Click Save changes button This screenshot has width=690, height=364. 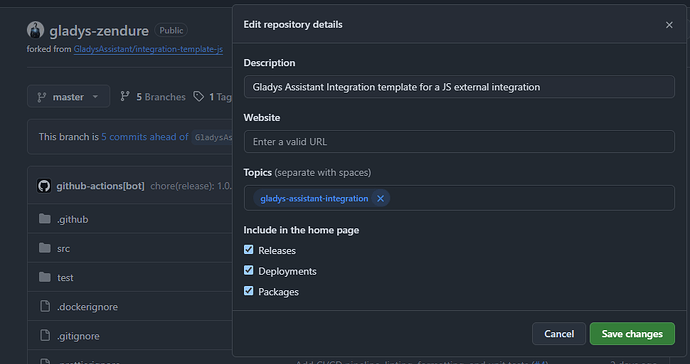632,334
